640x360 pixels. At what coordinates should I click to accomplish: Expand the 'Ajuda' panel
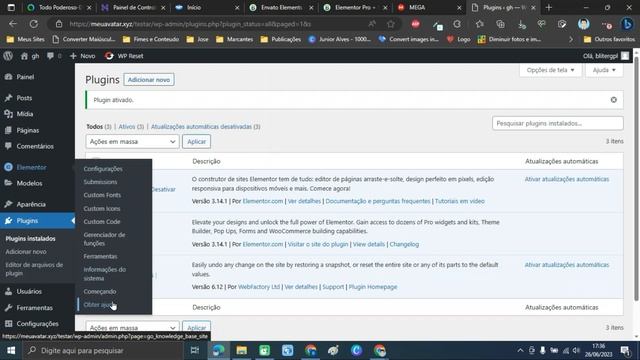604,70
